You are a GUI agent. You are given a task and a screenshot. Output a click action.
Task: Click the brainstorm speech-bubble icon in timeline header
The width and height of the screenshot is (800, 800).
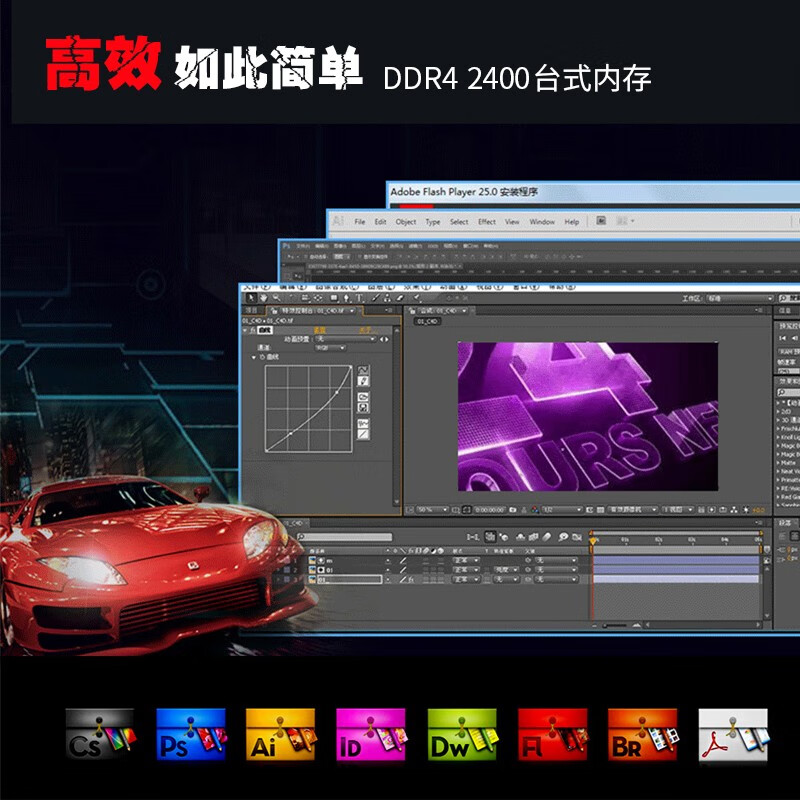click(x=563, y=537)
